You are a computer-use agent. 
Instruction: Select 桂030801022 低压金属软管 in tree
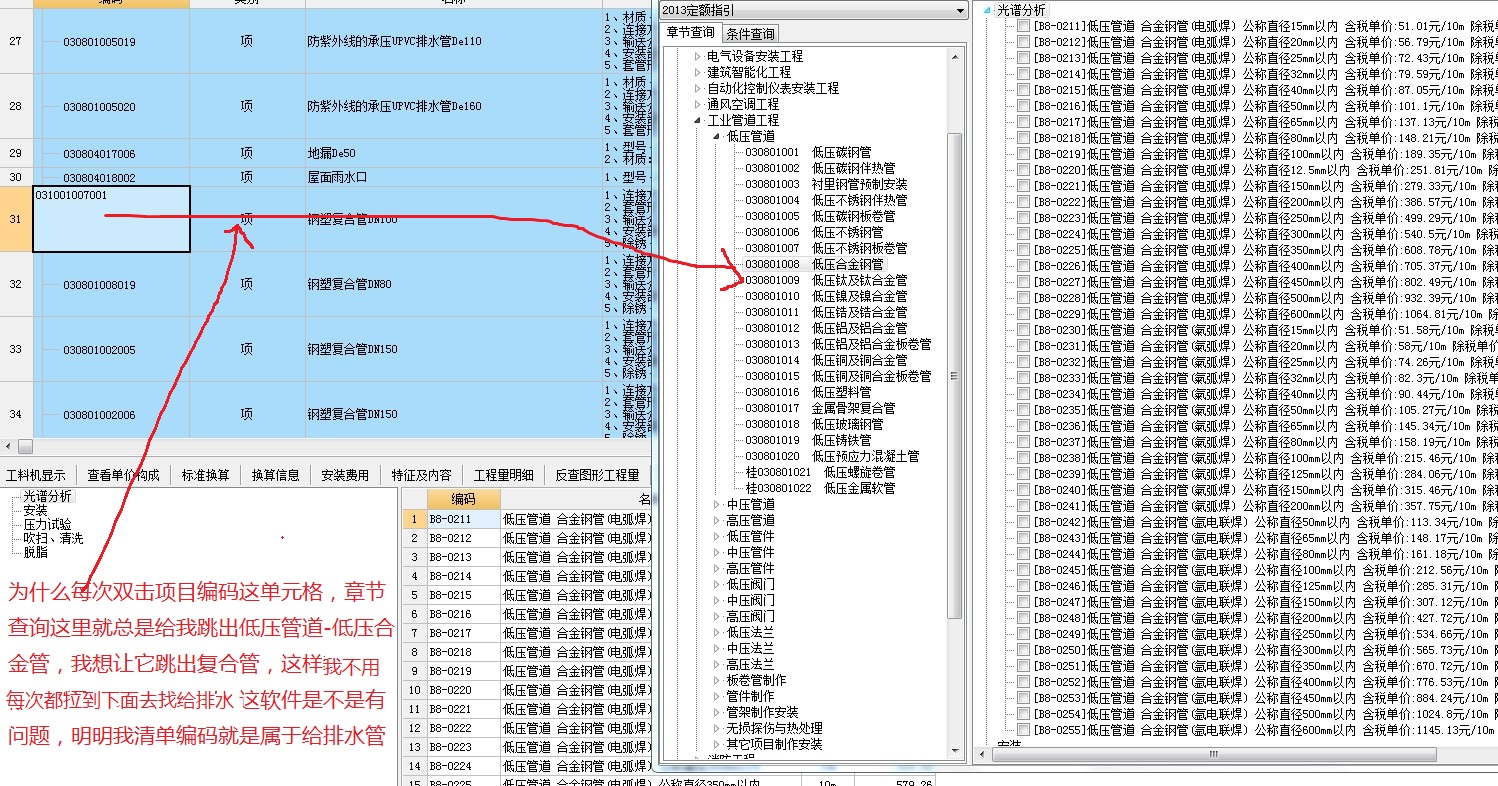820,489
